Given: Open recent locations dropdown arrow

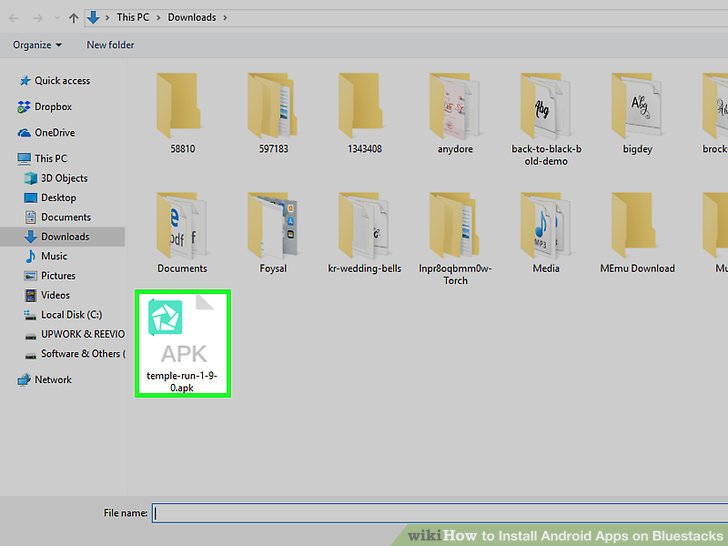Looking at the screenshot, I should click(57, 18).
